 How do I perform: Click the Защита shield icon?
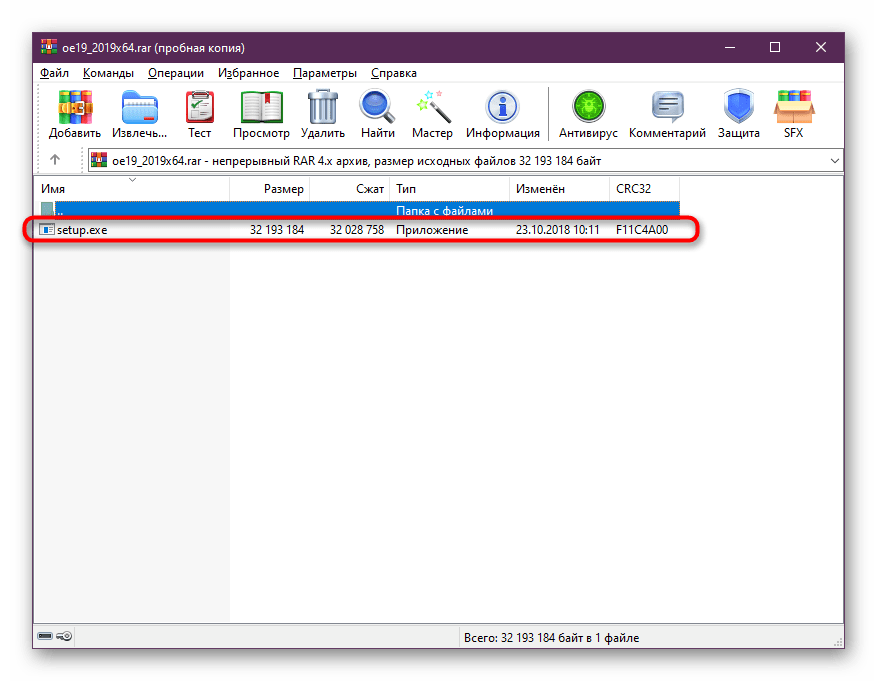pyautogui.click(x=738, y=113)
